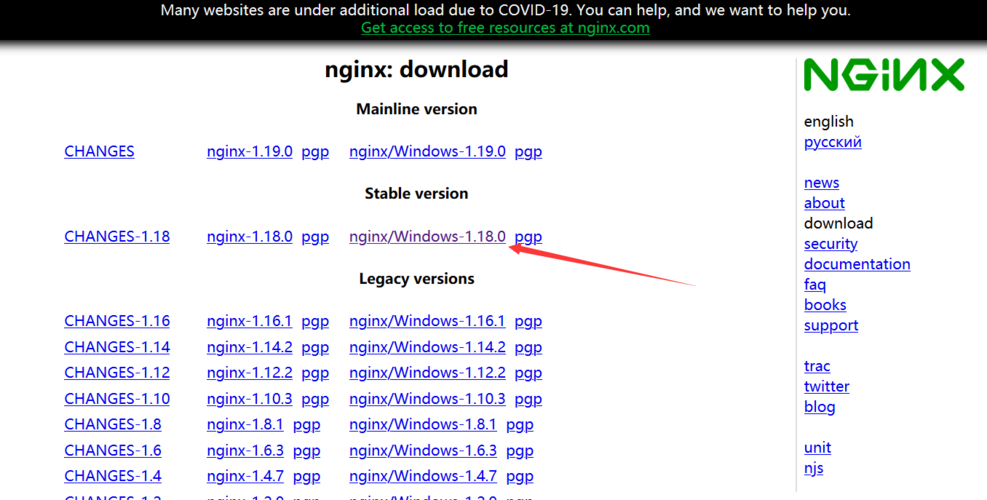Open the blog link

coord(820,407)
